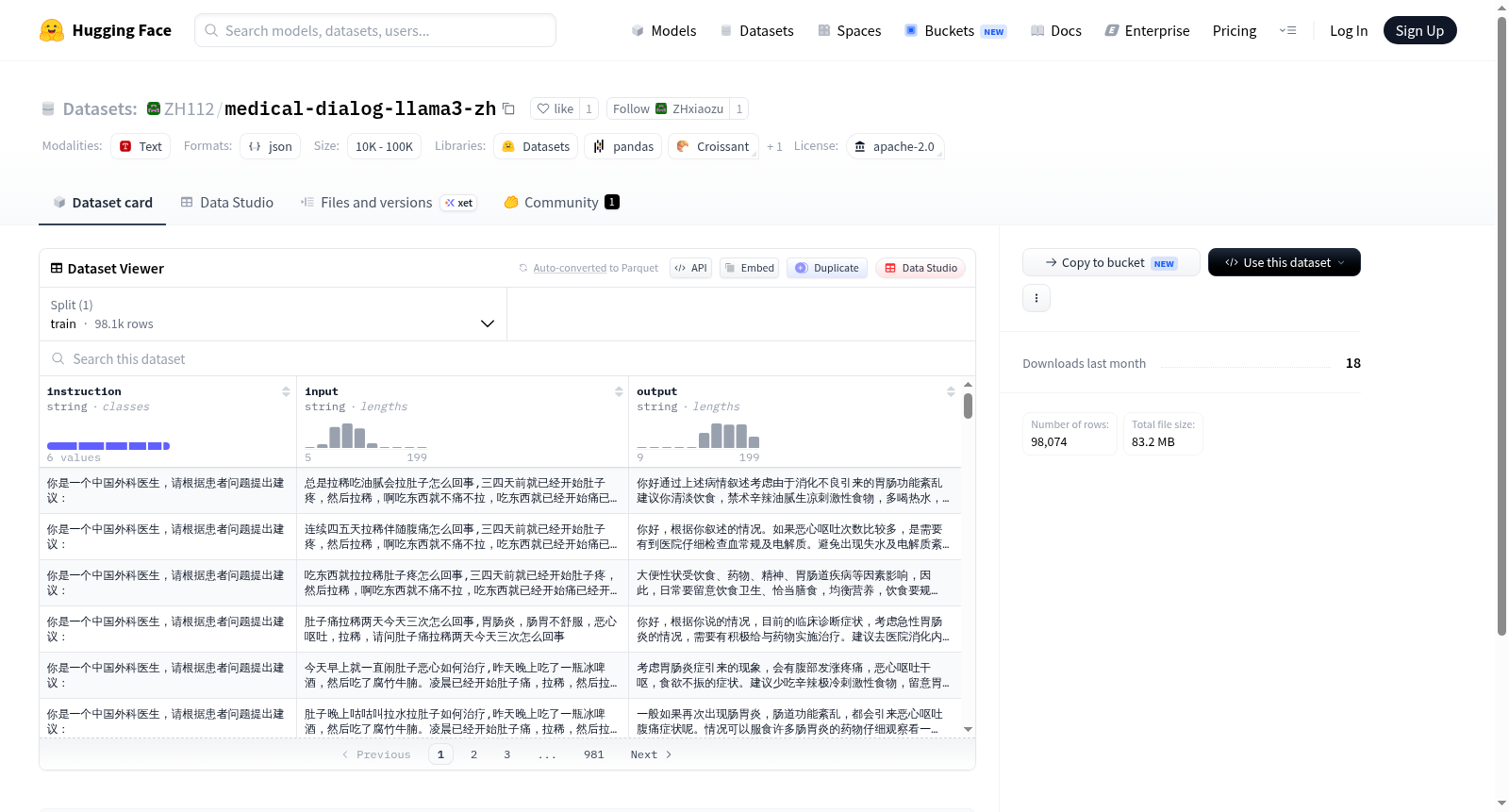Select output cell starting 大便性状受饮食

point(795,583)
